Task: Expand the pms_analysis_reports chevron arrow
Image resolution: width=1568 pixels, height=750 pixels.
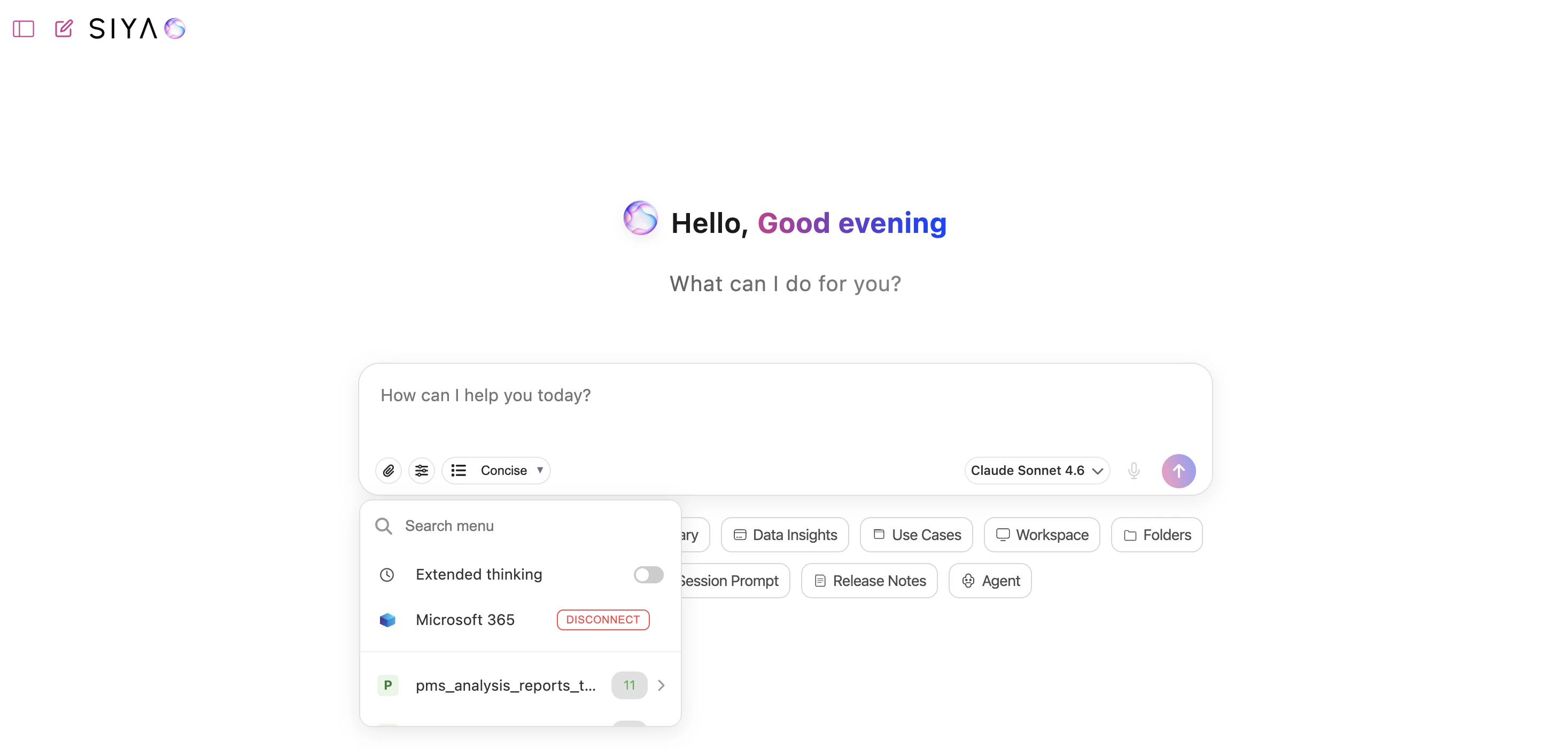Action: (x=661, y=685)
